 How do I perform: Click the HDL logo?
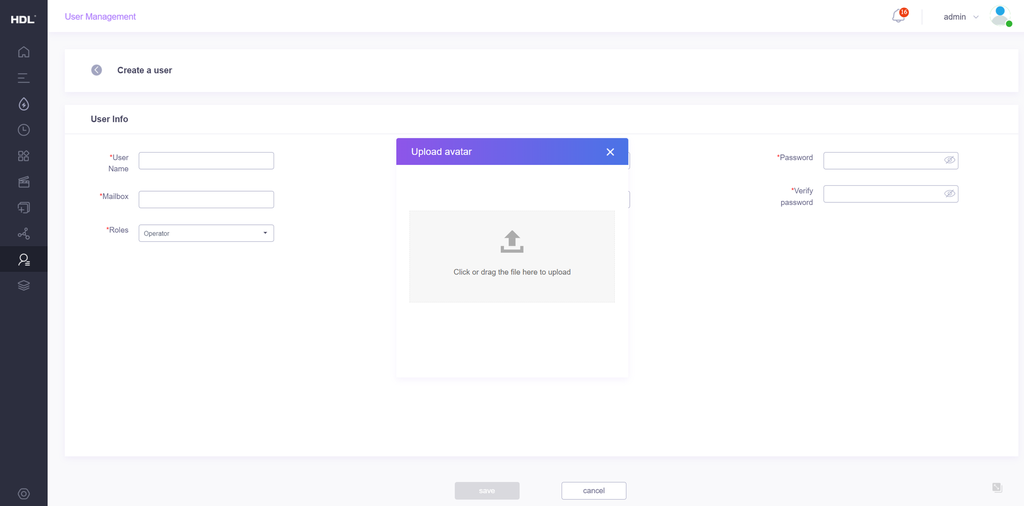pos(23,20)
